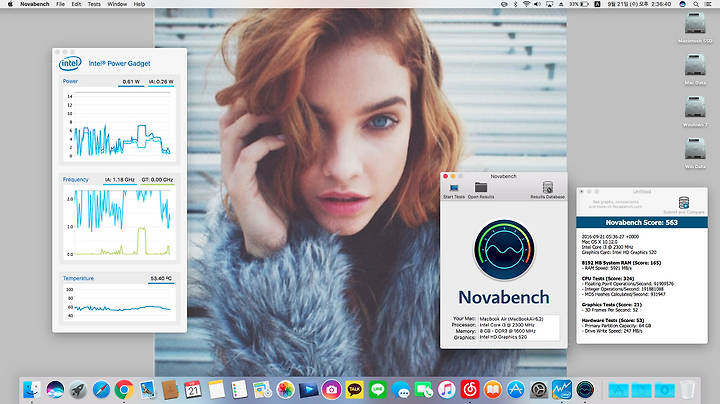The width and height of the screenshot is (720, 404).
Task: Open Google Chrome from the dock
Action: pyautogui.click(x=124, y=390)
